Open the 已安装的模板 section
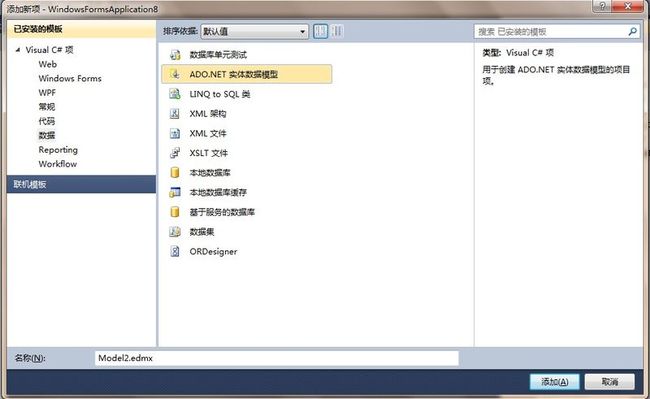Screen dimensions: 650x399 pyautogui.click(x=82, y=29)
